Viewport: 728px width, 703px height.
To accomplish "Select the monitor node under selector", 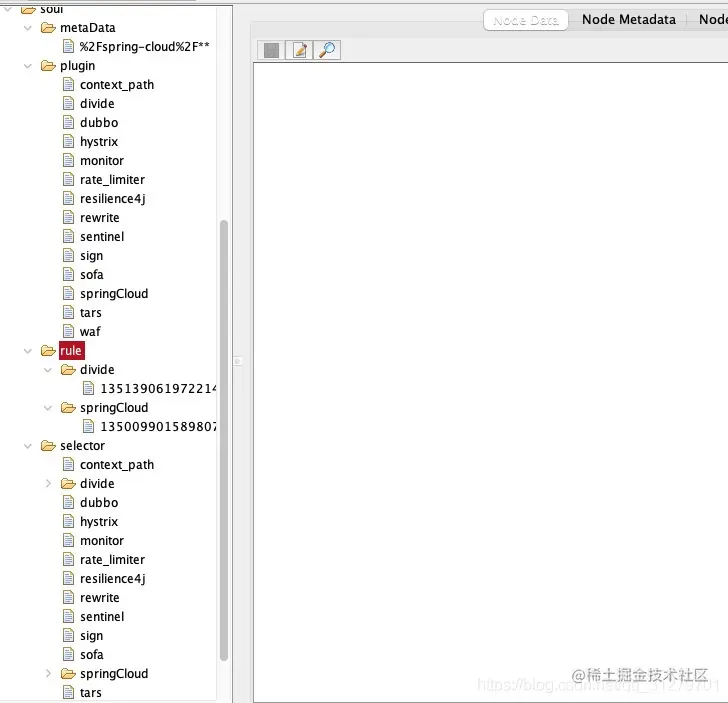I will 102,541.
